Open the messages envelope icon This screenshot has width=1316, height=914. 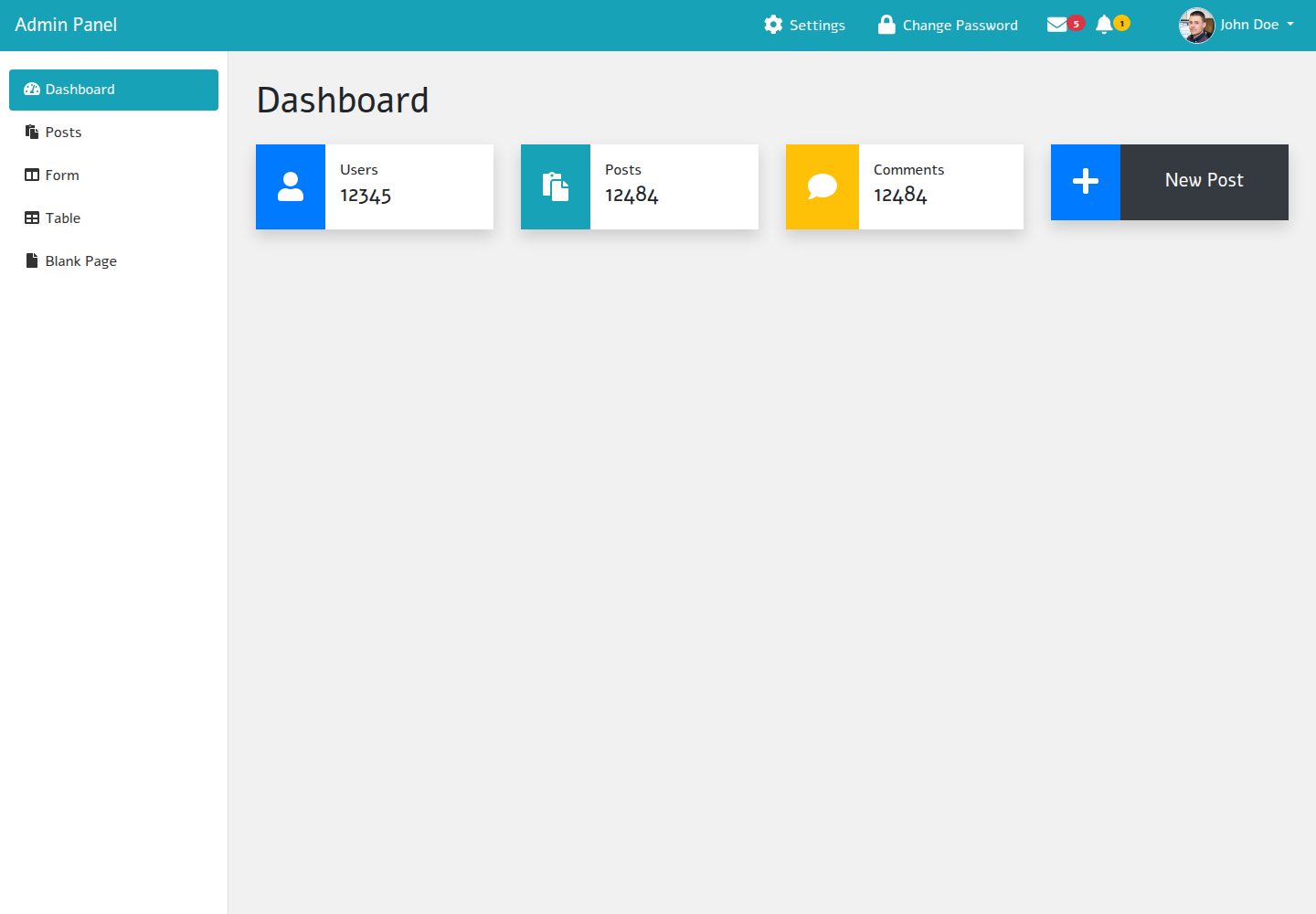[x=1056, y=25]
